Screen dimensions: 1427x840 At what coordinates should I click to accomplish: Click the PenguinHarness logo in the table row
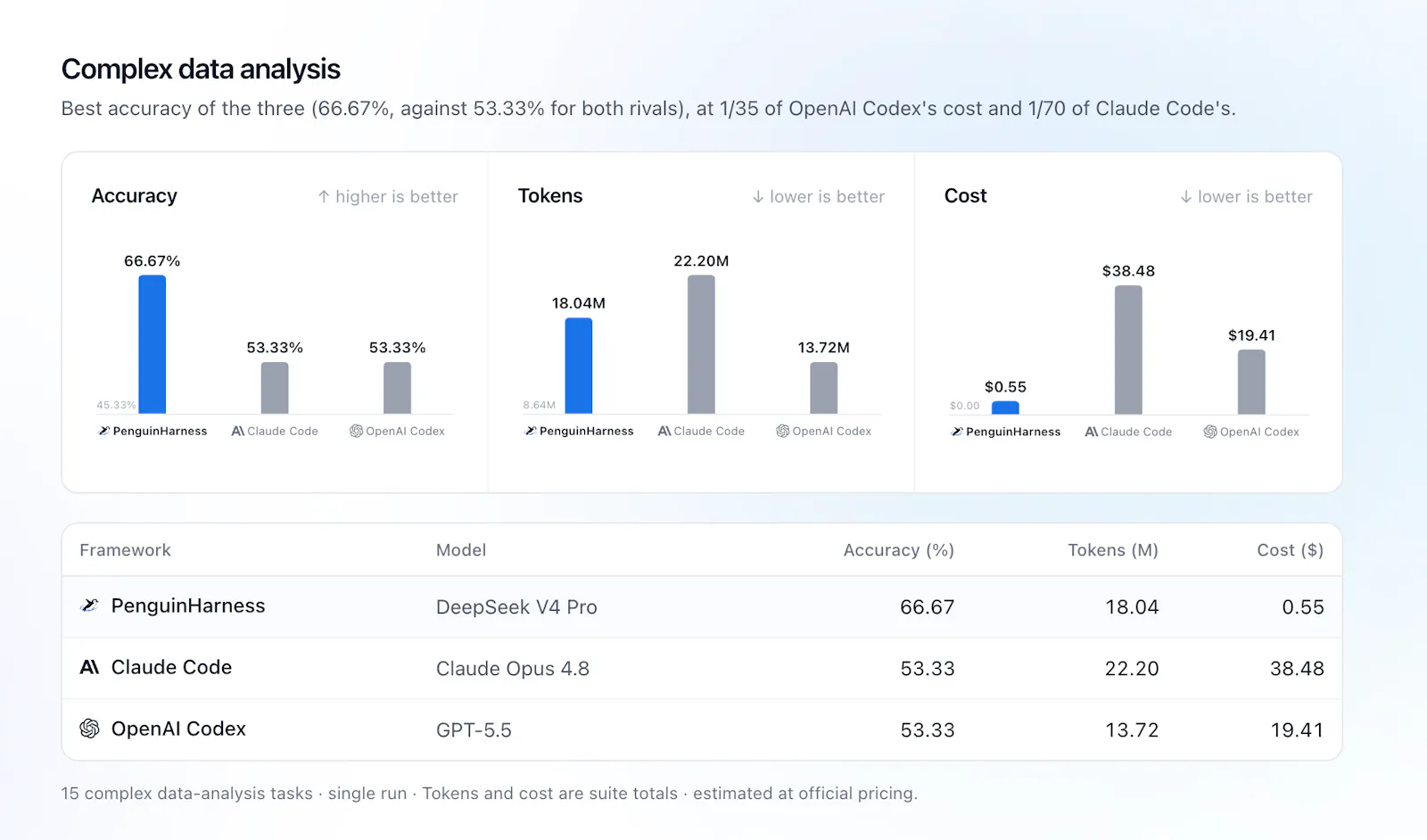click(89, 605)
